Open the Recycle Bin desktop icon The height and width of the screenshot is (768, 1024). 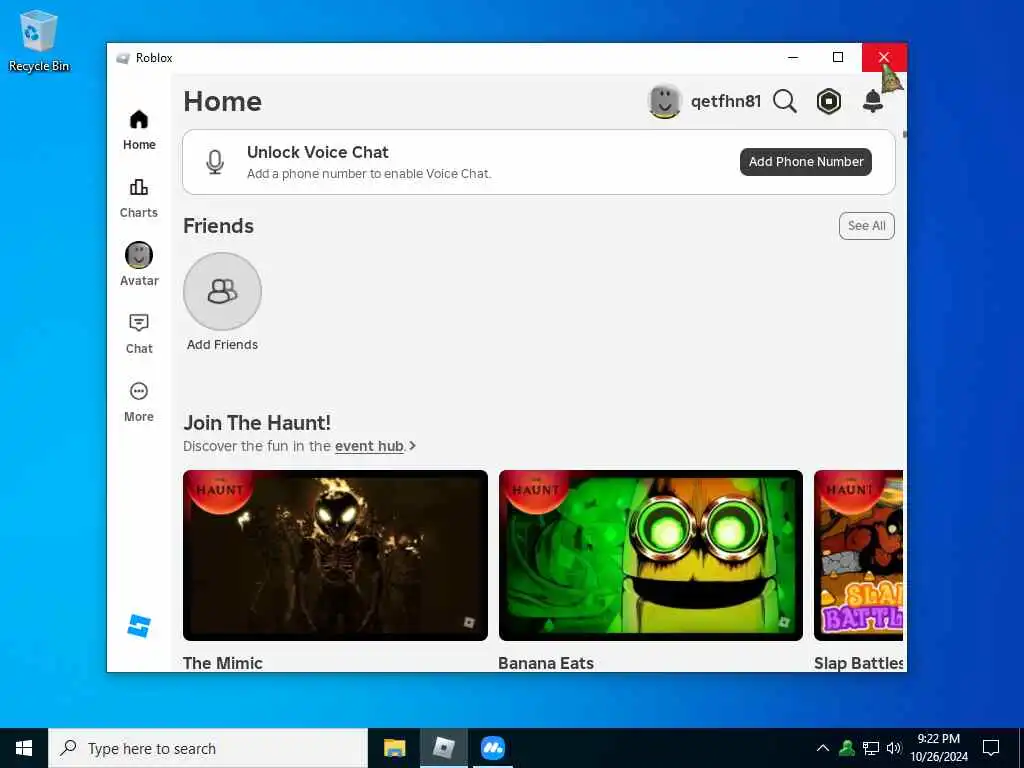tap(39, 40)
